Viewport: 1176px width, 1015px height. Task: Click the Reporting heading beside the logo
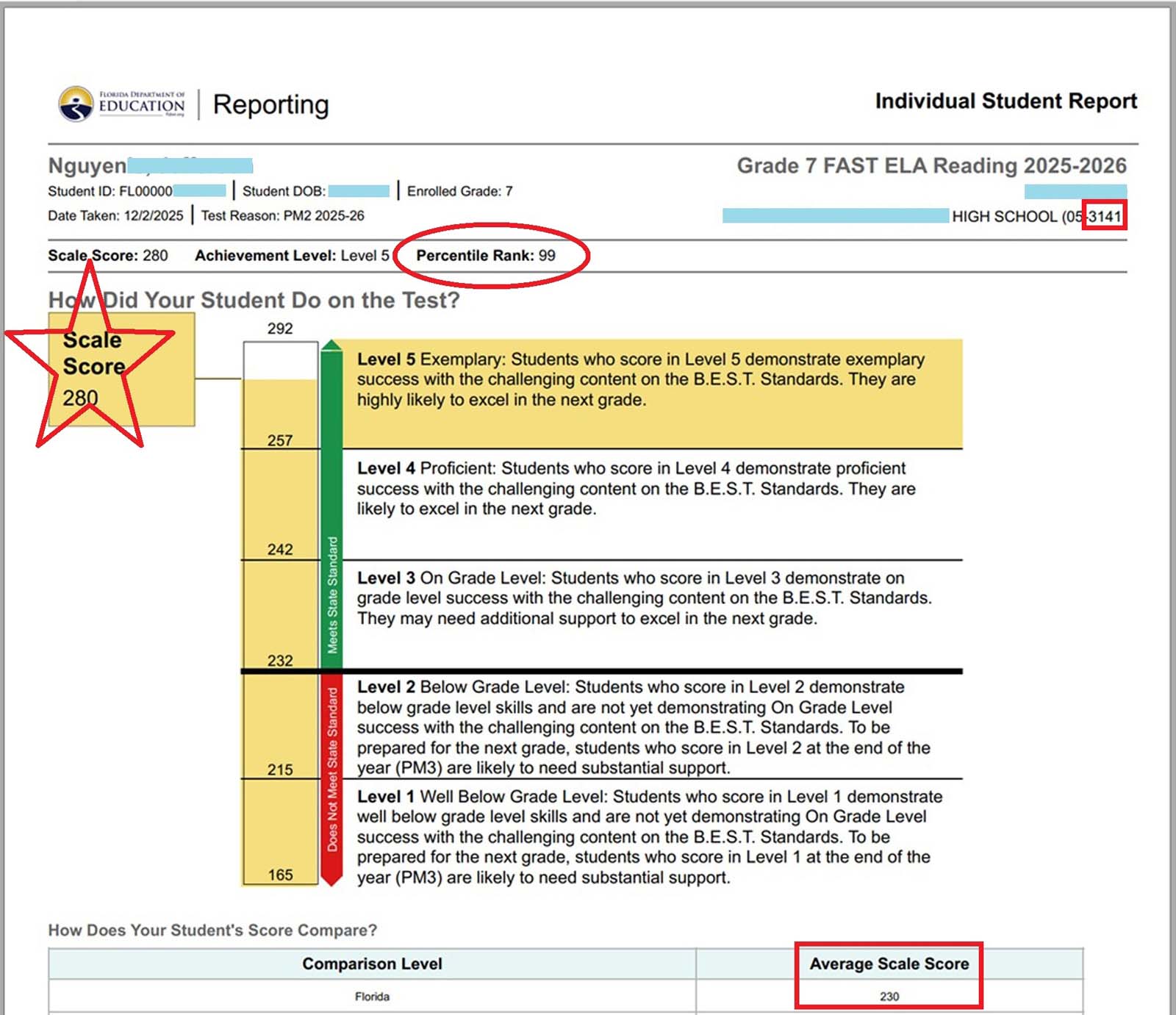pos(270,104)
